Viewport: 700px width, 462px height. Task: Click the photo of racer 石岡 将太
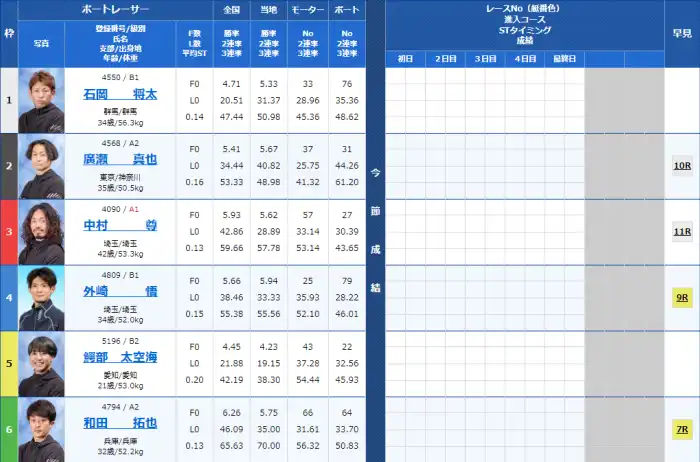point(41,100)
